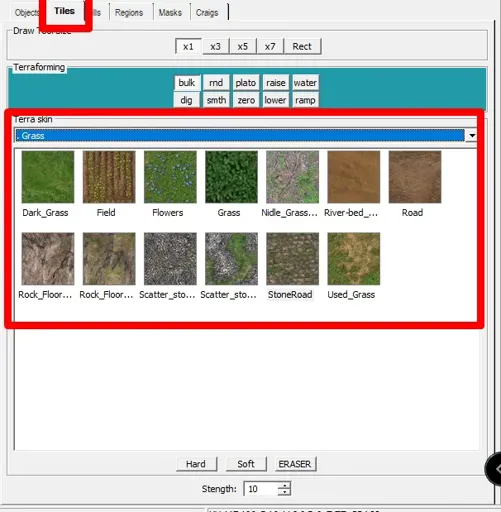Pick the second, greenish Rock_Floor tile

tap(109, 259)
